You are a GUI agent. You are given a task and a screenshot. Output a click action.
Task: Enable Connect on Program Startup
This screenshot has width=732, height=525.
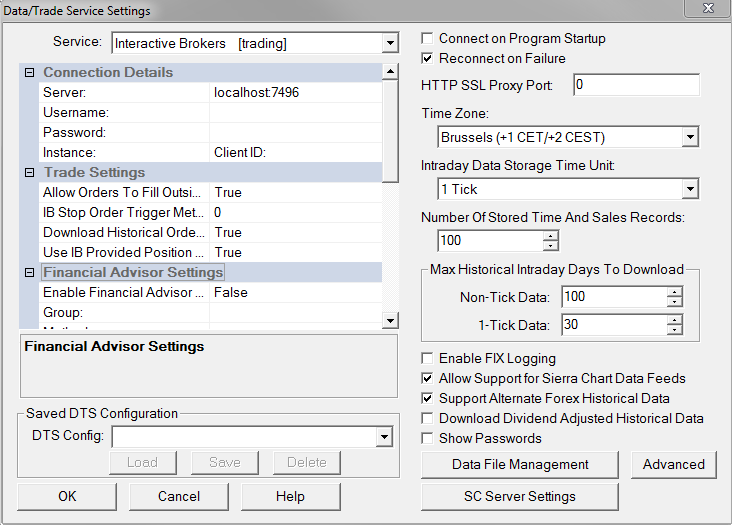[428, 39]
